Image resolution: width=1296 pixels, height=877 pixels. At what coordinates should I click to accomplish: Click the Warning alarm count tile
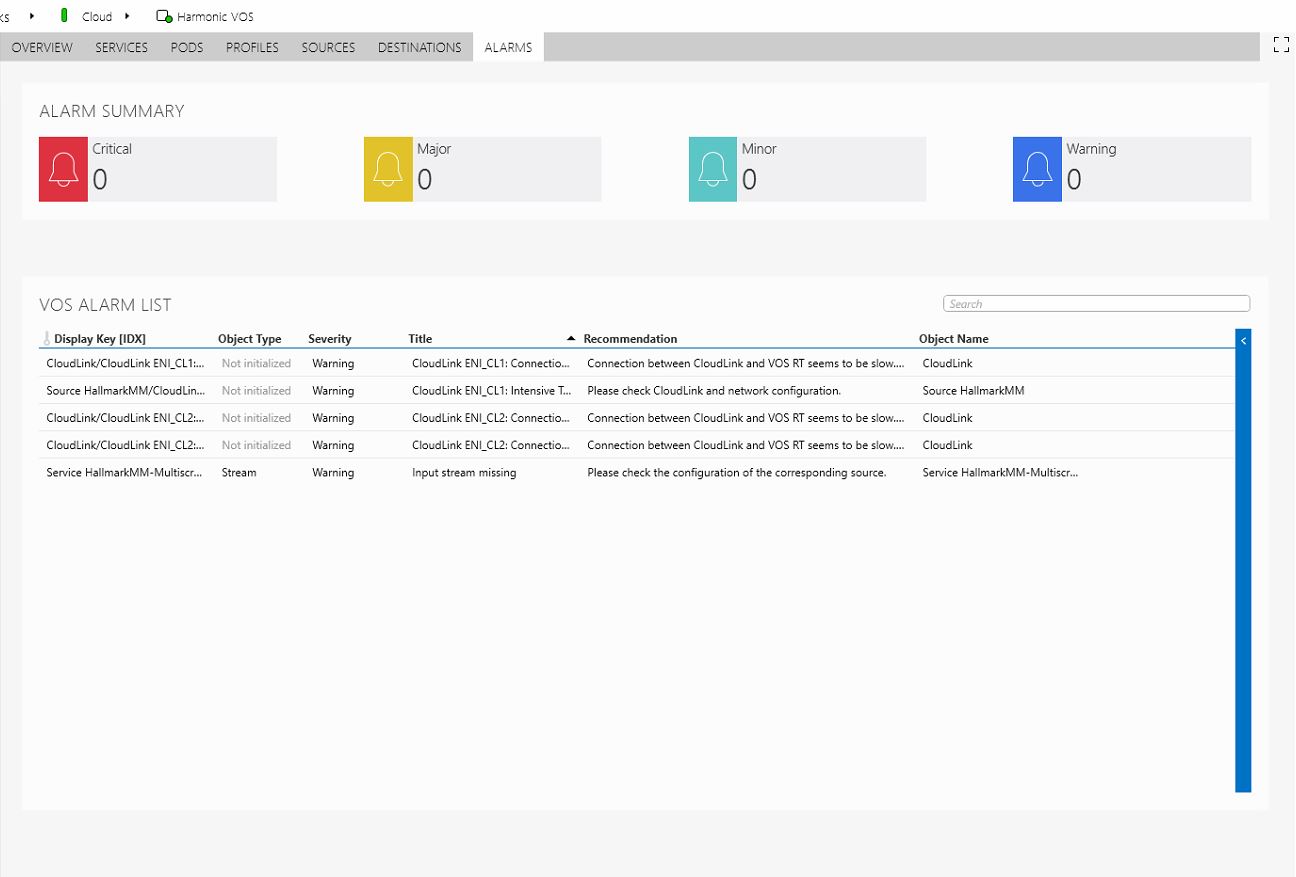pyautogui.click(x=1132, y=169)
